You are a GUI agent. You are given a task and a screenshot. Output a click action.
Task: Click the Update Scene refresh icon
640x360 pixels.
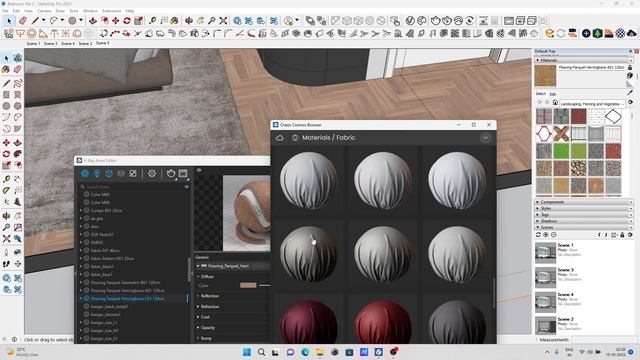(x=538, y=235)
